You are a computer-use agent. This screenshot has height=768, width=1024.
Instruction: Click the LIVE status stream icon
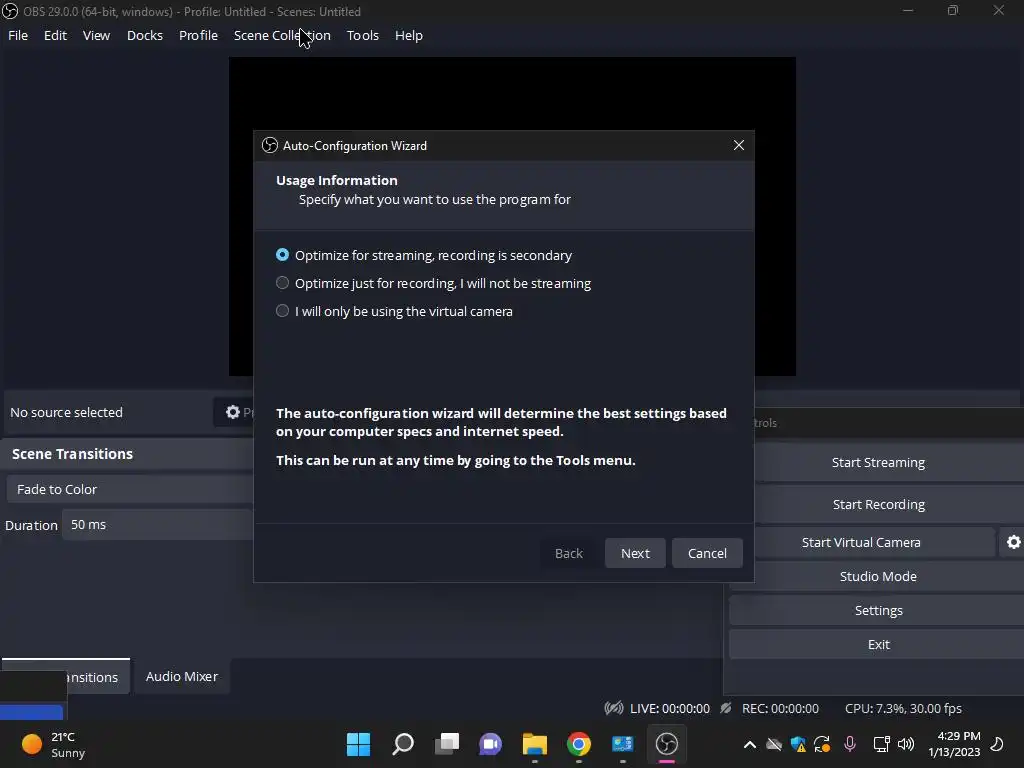pos(613,708)
